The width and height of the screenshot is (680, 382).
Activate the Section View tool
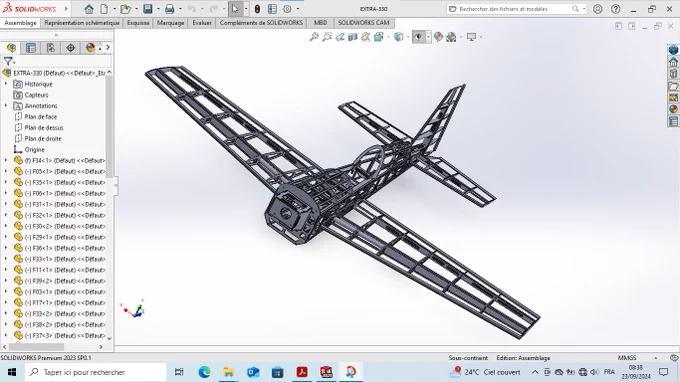[x=353, y=37]
